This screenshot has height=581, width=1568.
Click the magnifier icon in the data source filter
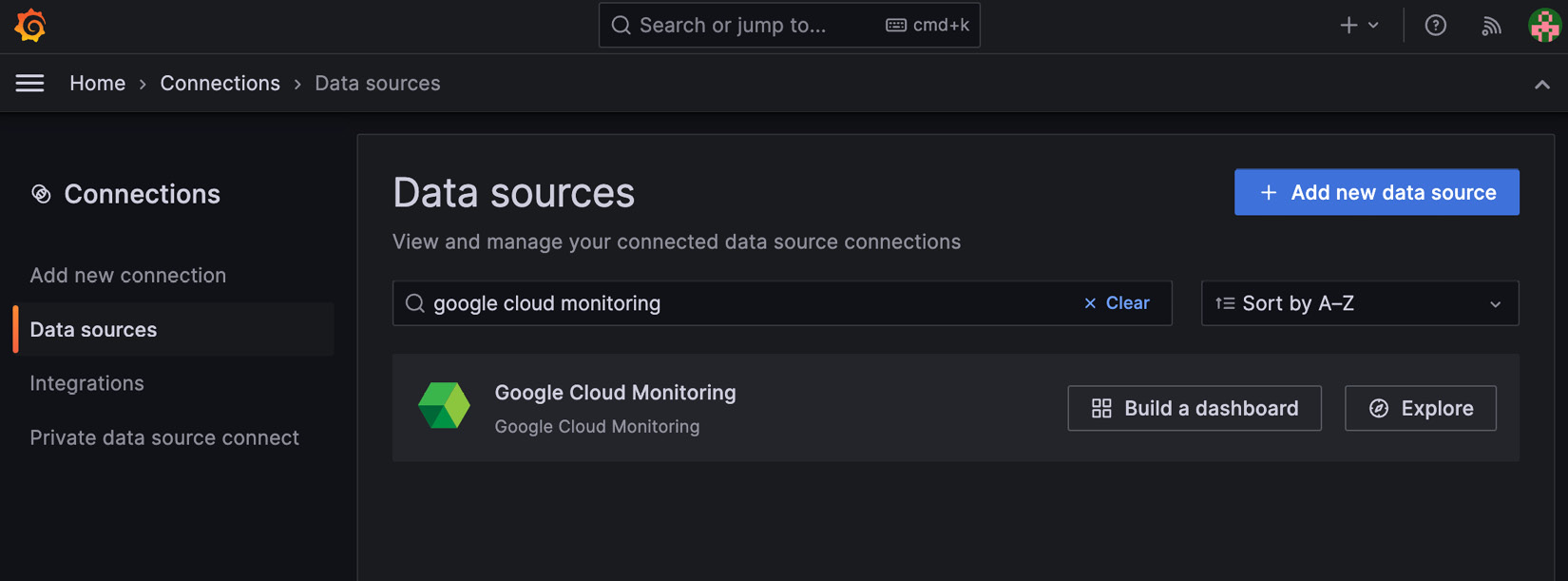[x=414, y=303]
